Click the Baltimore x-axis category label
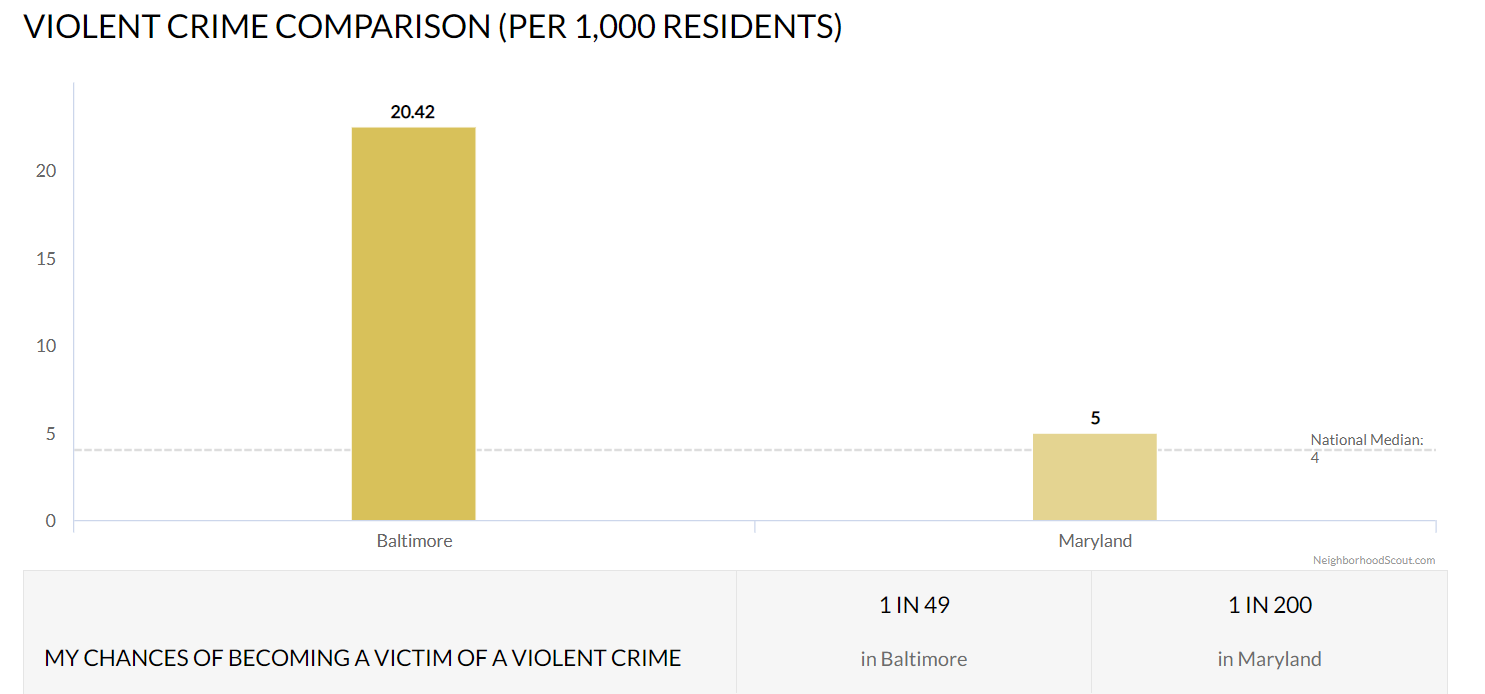This screenshot has height=694, width=1485. [414, 541]
